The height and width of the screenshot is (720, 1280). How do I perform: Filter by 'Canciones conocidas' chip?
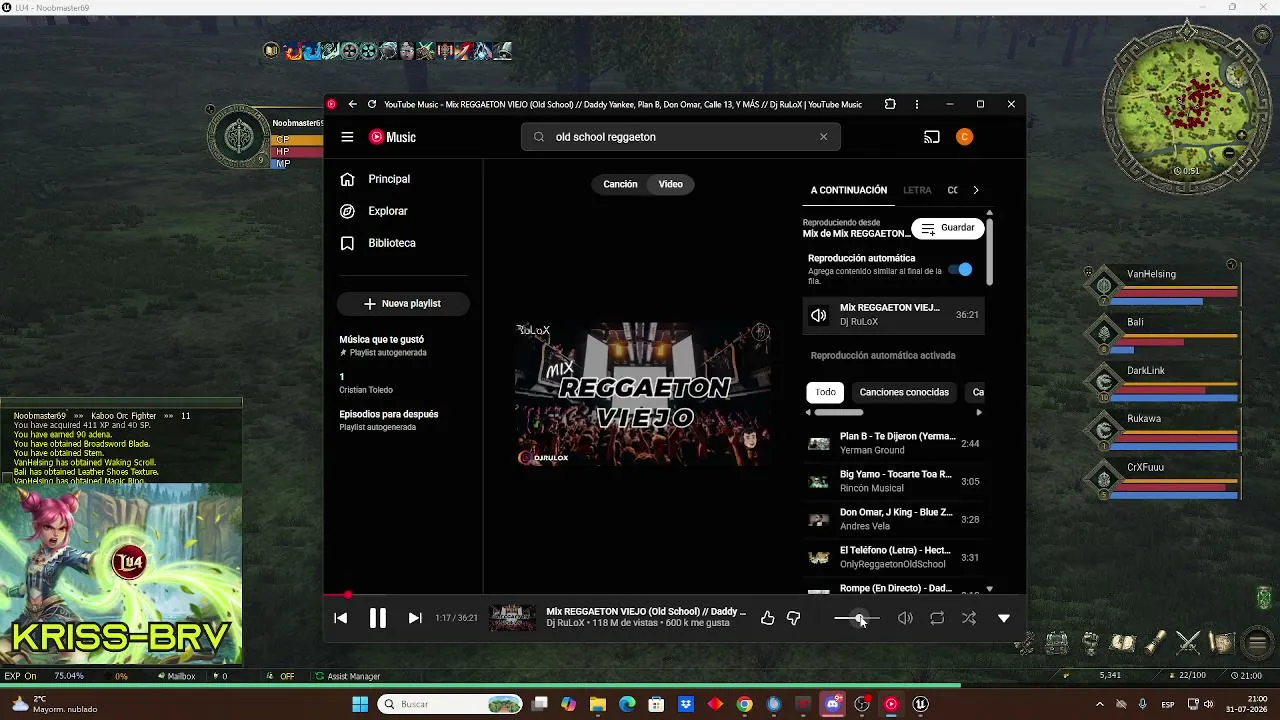click(x=904, y=392)
